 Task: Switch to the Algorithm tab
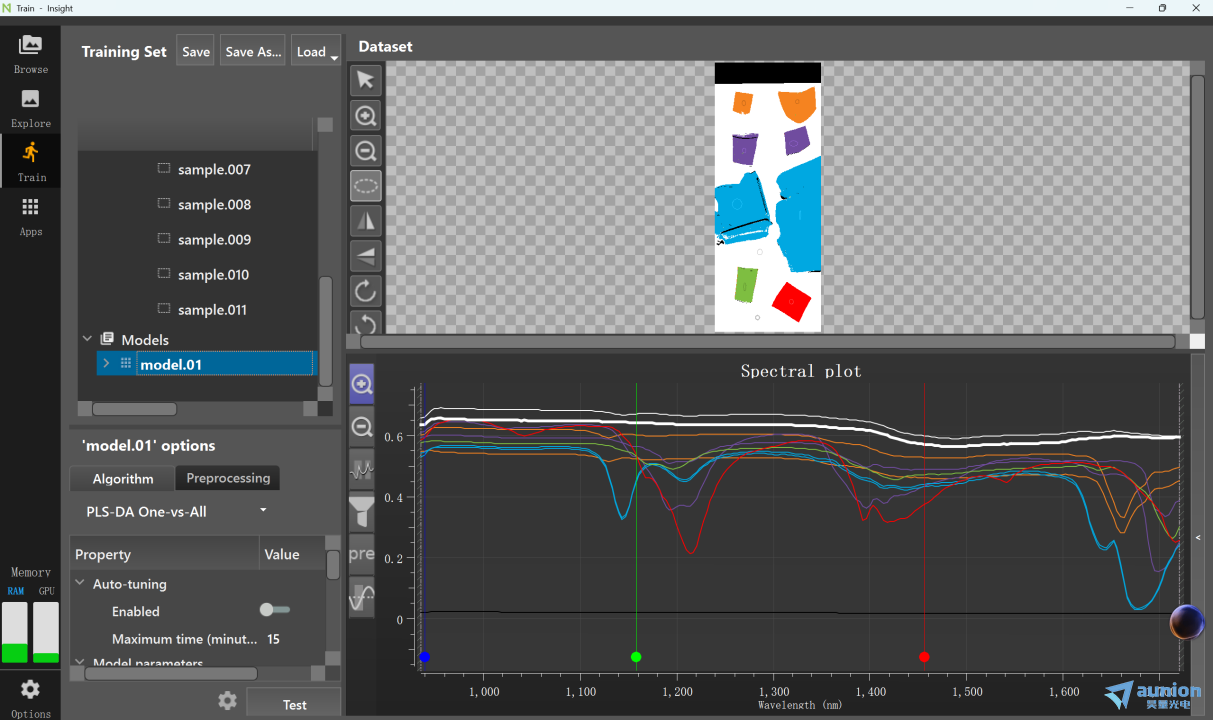point(123,479)
